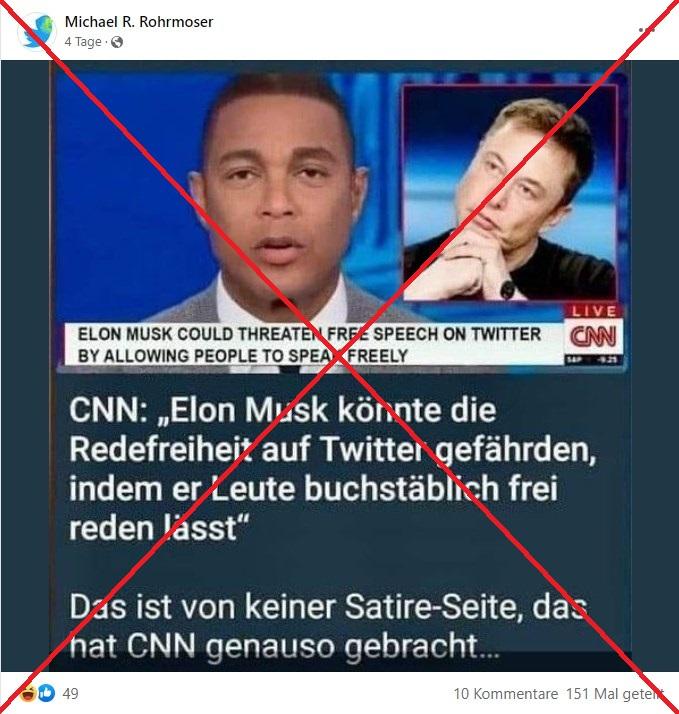Open the 151 Mal geteilt shares list
Screen dimensions: 679x714
coord(615,694)
